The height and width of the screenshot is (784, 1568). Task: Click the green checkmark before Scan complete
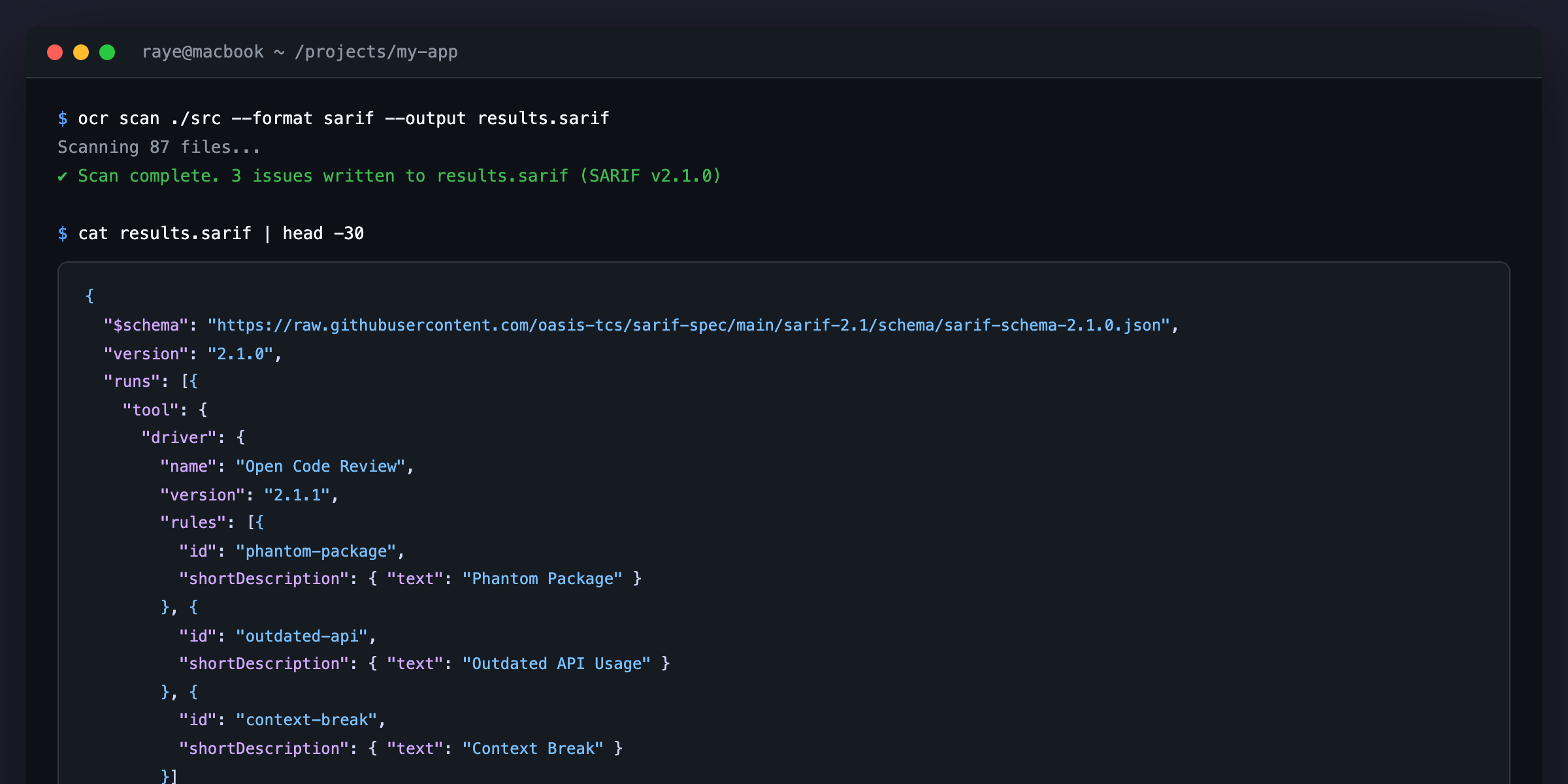click(x=63, y=175)
